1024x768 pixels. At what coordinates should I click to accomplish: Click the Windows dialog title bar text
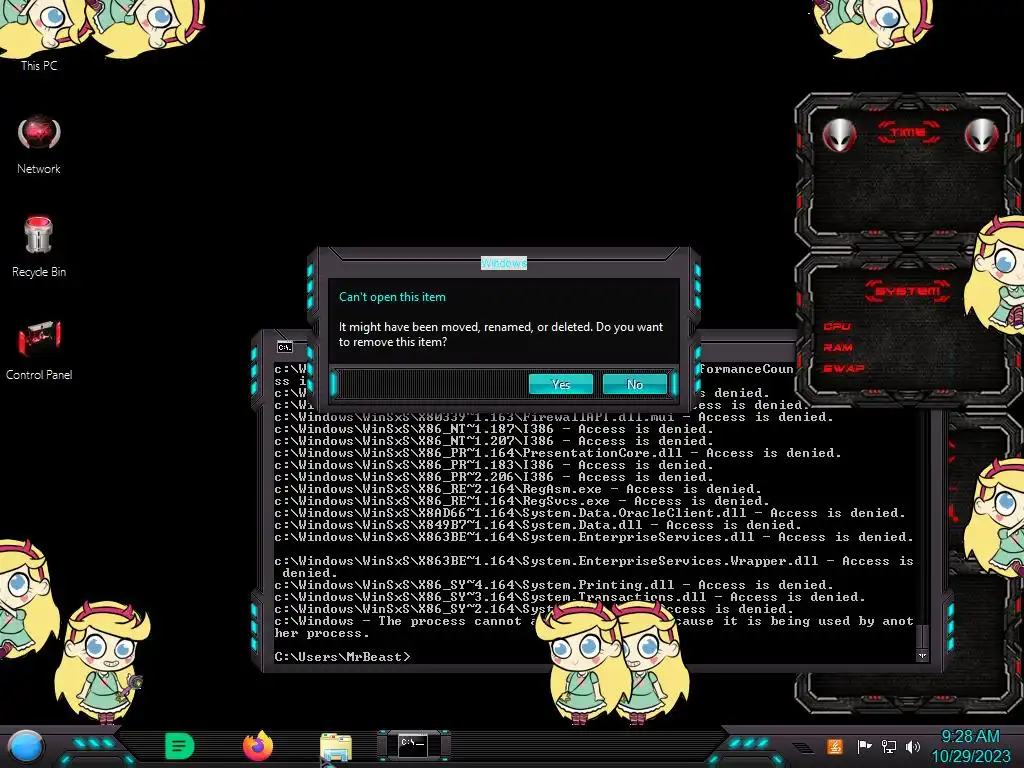[x=504, y=263]
